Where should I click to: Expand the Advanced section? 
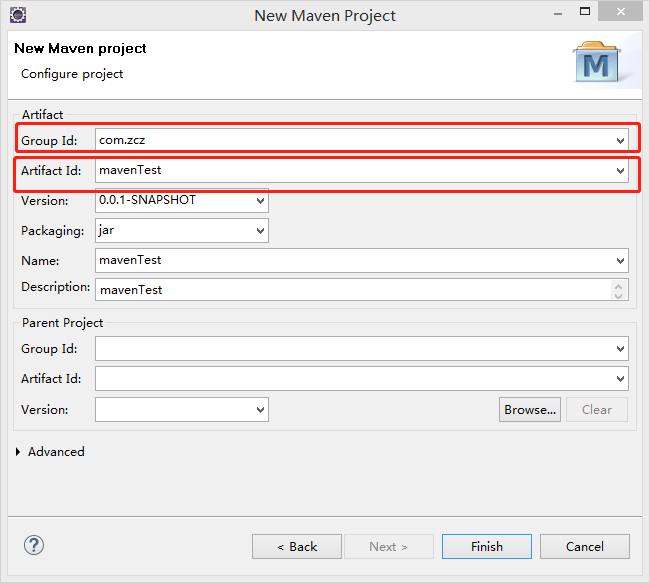point(18,452)
